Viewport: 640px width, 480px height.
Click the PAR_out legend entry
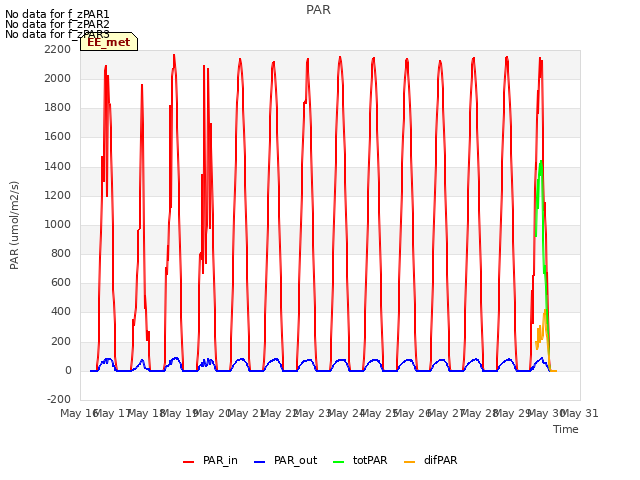pyautogui.click(x=285, y=461)
